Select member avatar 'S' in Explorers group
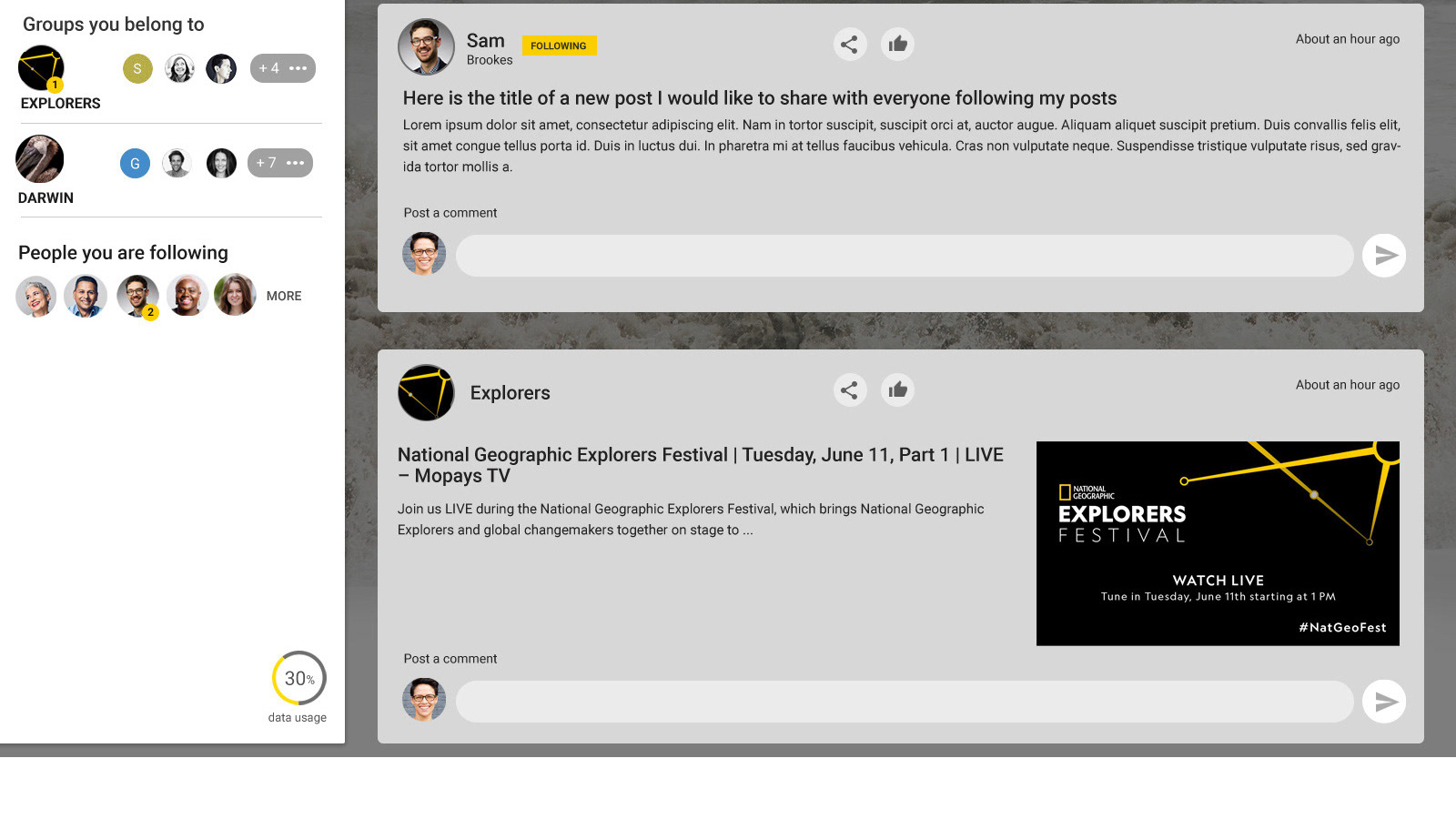 (137, 68)
